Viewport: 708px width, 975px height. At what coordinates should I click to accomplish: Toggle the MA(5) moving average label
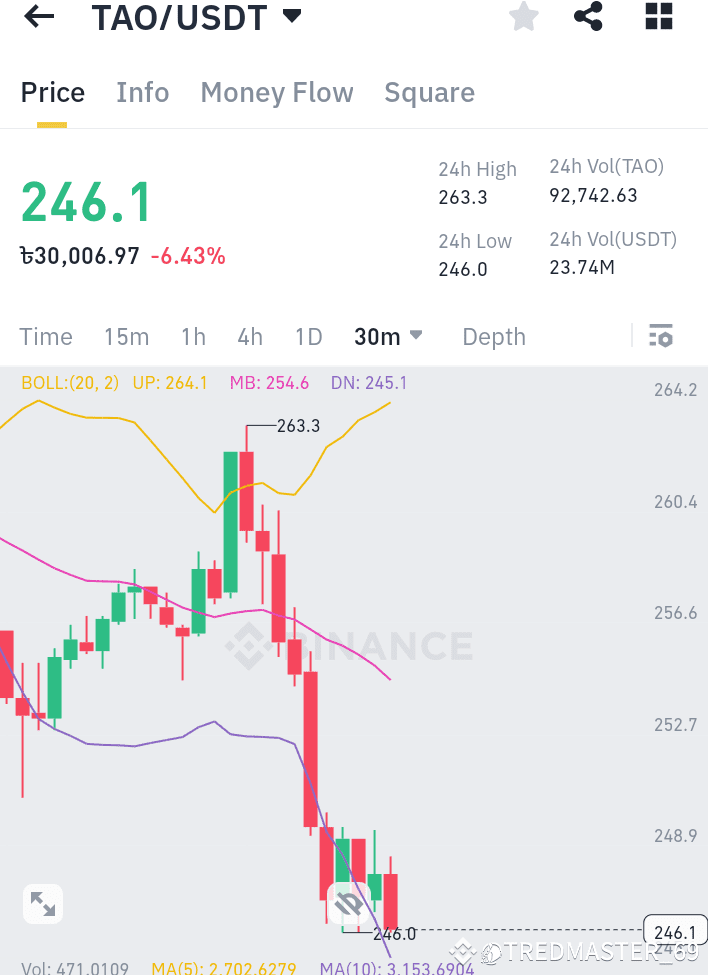click(x=224, y=967)
